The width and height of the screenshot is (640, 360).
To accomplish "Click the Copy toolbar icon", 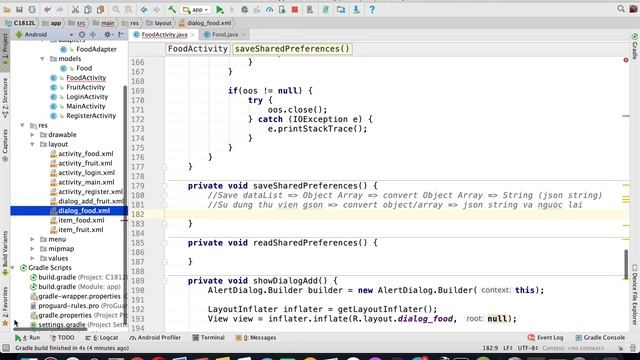I will pyautogui.click(x=88, y=9).
